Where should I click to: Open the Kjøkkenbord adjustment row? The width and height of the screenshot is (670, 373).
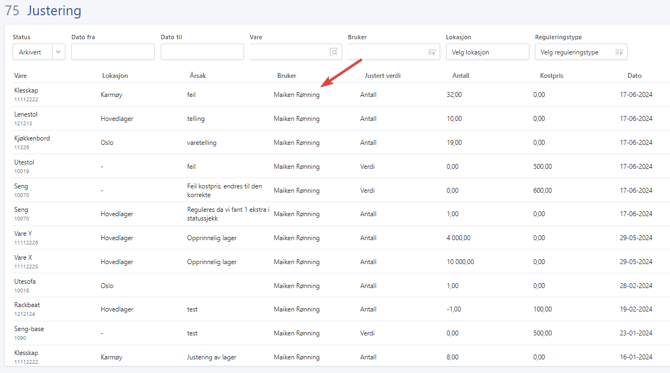coord(338,142)
